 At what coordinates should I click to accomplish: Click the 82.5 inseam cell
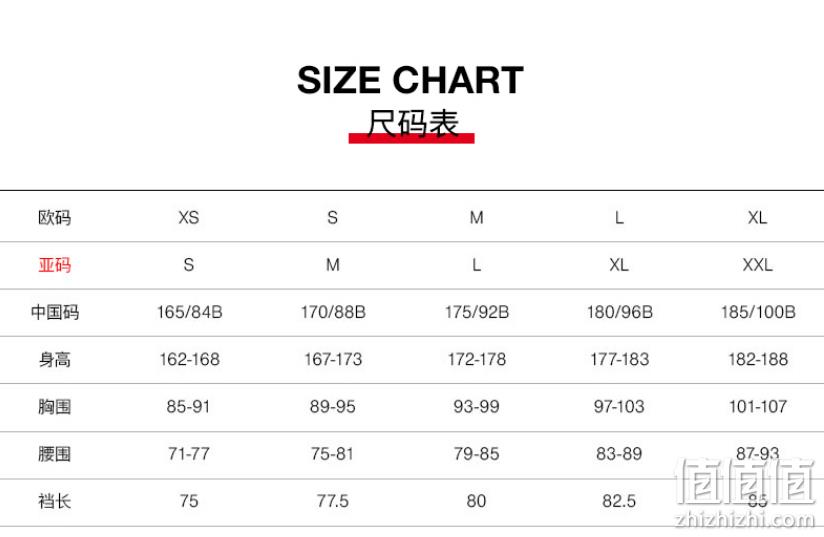pyautogui.click(x=619, y=501)
